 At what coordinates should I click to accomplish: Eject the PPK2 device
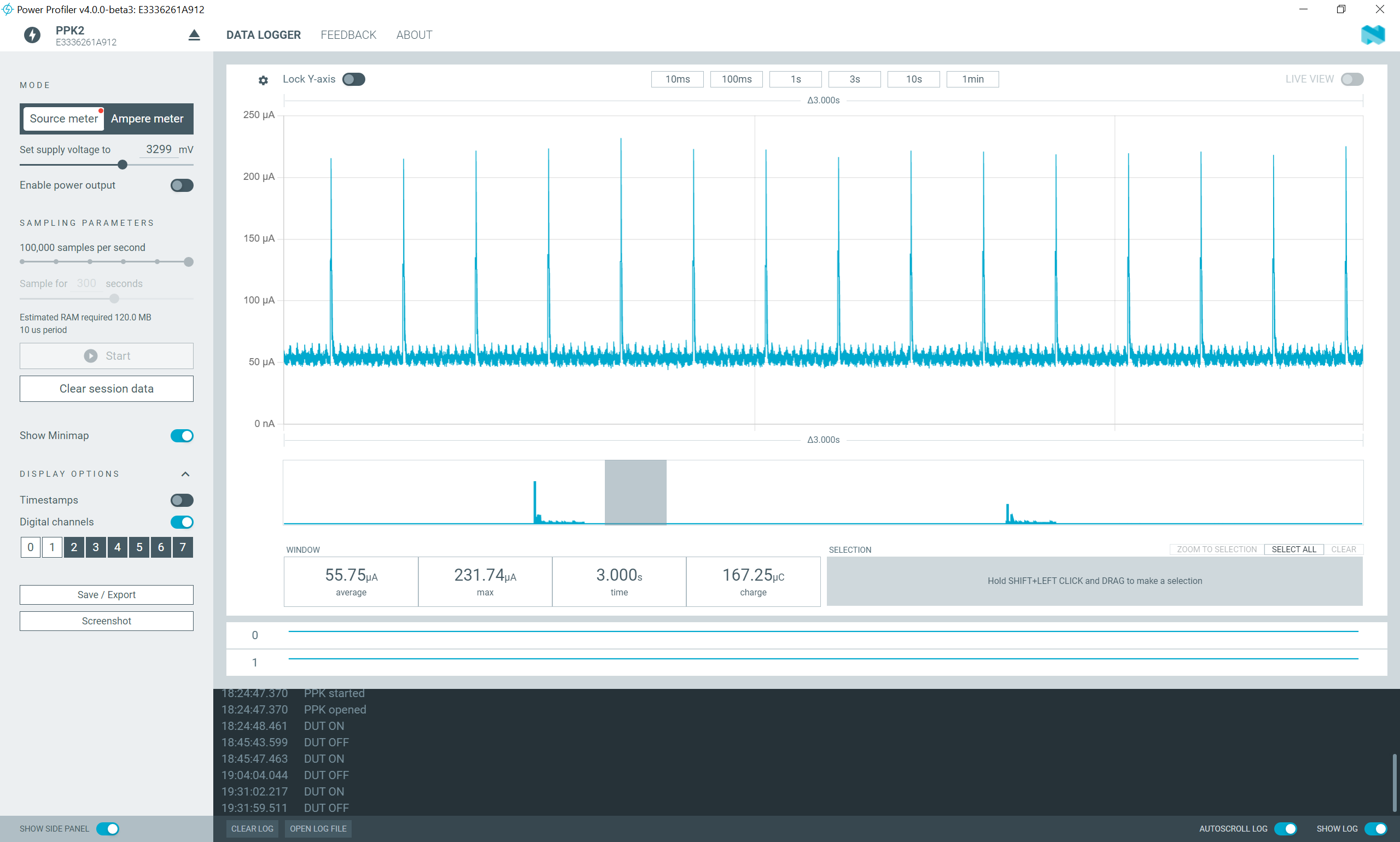pyautogui.click(x=194, y=35)
